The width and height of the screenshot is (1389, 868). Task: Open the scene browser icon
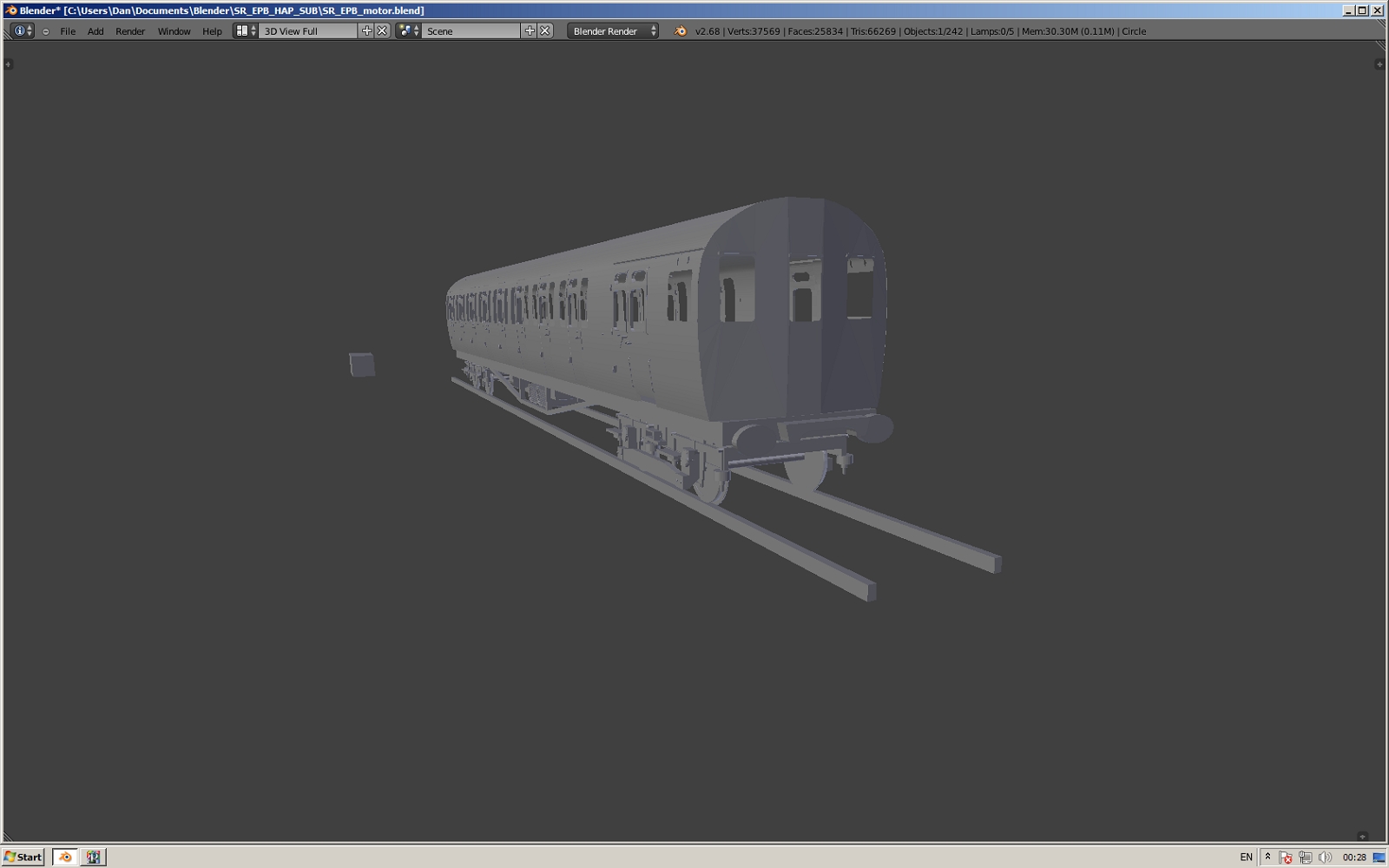pos(408,31)
